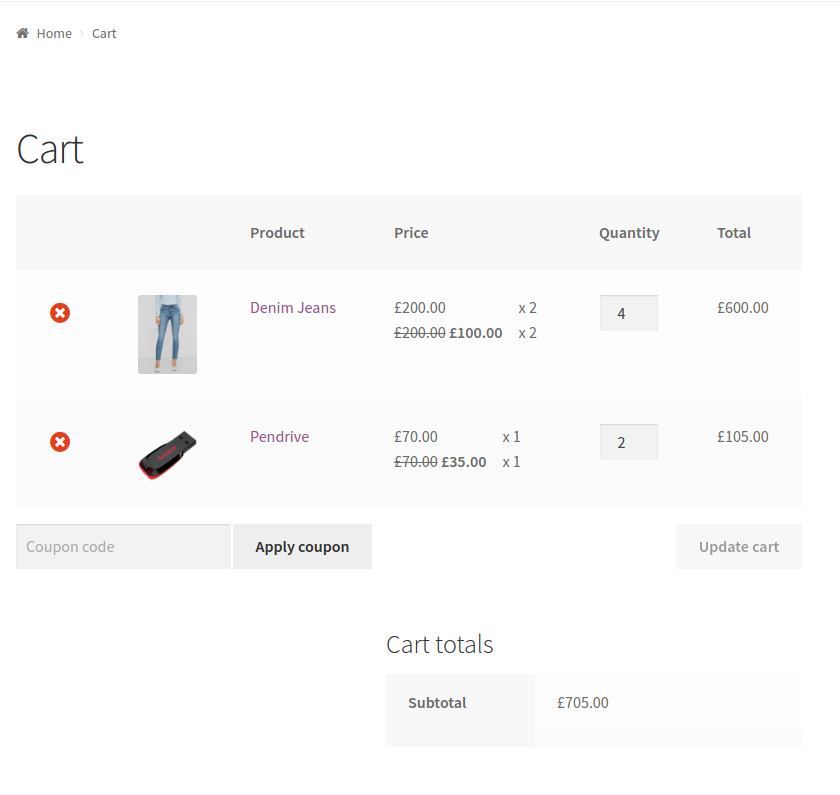
Task: Open the Denim Jeans product thumbnail
Action: coord(167,334)
